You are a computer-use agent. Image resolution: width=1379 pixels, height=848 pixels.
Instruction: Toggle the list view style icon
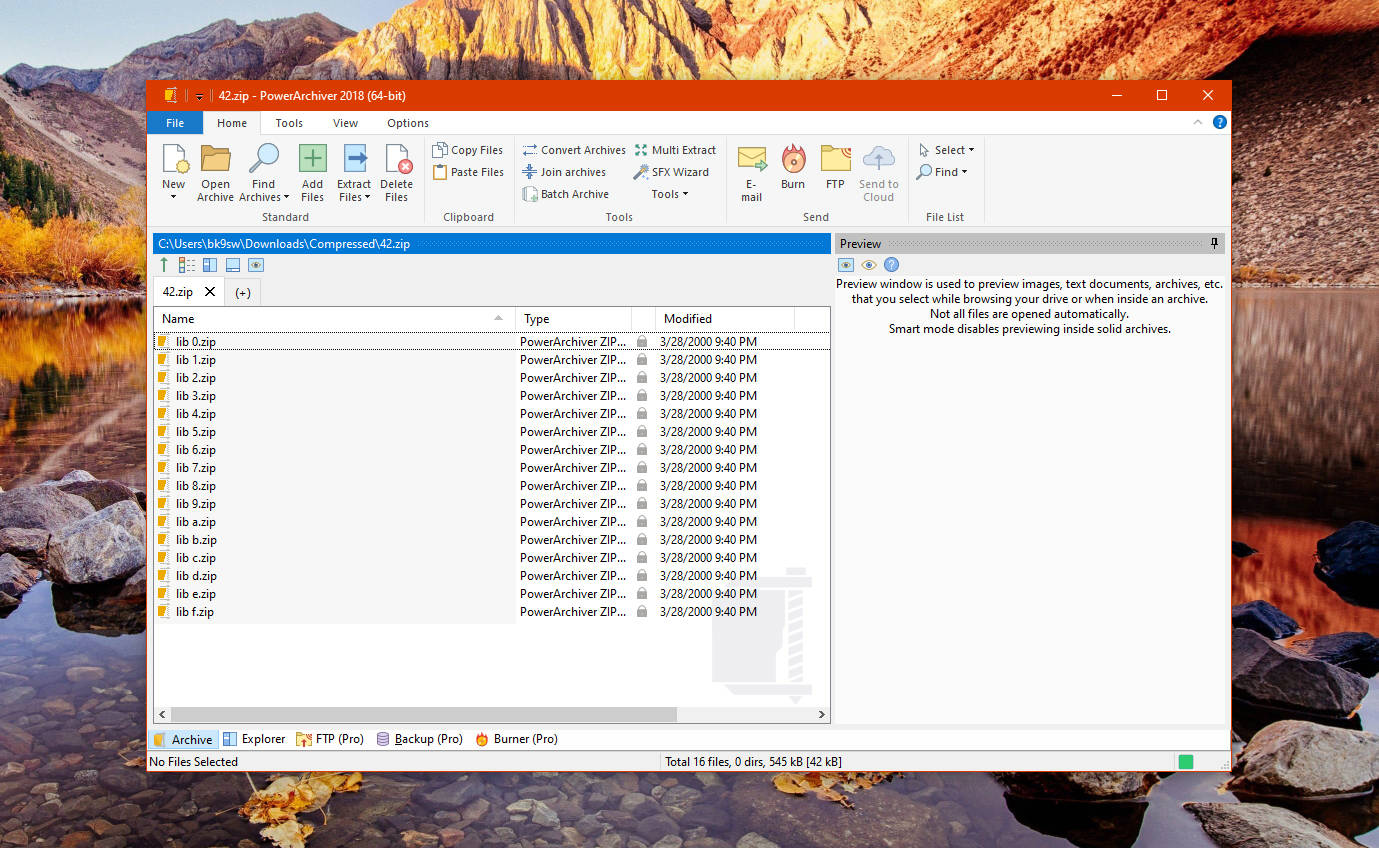click(187, 265)
